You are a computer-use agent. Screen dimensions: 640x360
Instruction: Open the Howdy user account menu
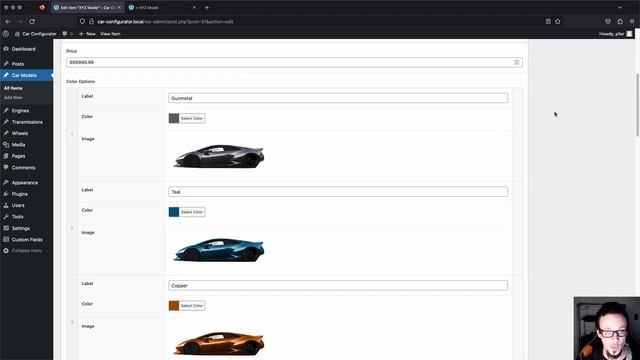(x=616, y=34)
